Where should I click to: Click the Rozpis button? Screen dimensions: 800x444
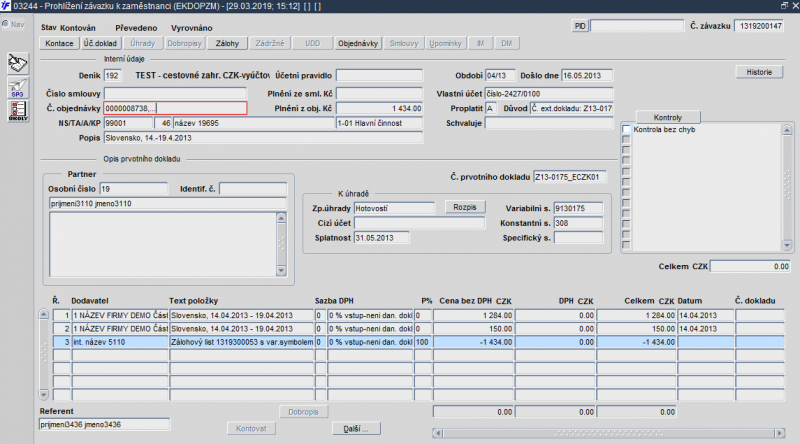click(x=464, y=207)
